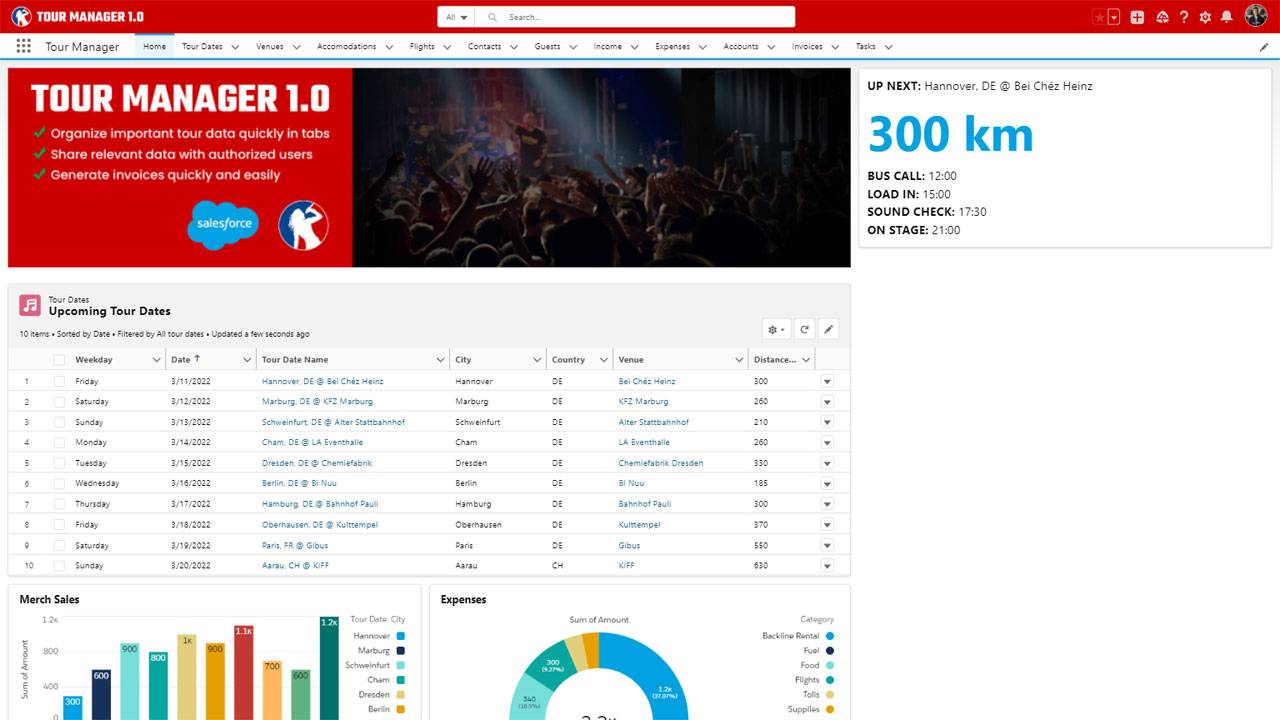Viewport: 1280px width, 720px height.
Task: Open the App Launcher grid icon
Action: click(24, 46)
